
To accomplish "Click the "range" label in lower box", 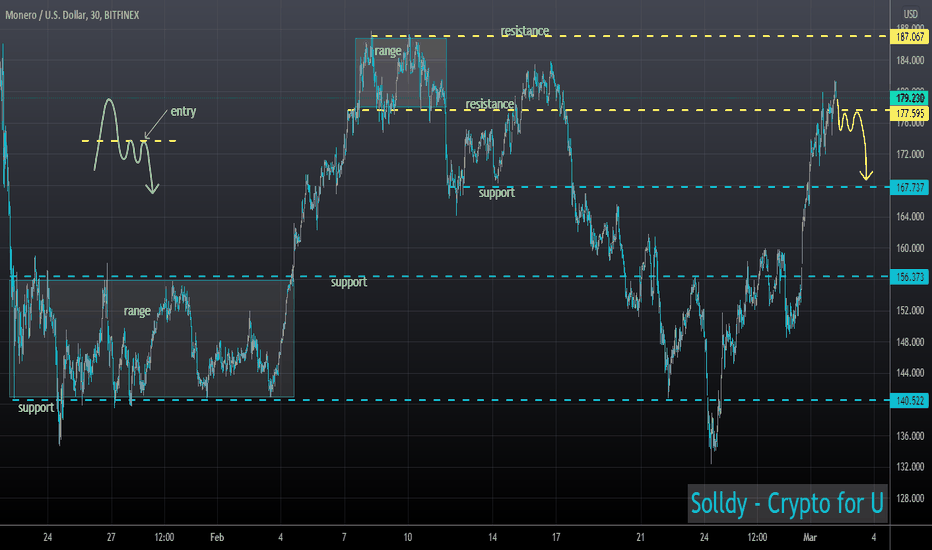I will 137,311.
